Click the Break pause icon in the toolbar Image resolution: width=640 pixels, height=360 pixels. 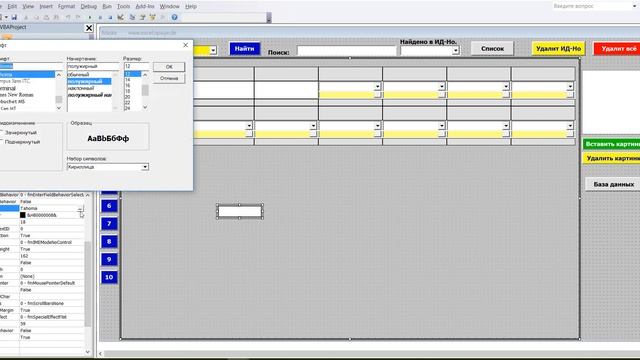pos(100,17)
